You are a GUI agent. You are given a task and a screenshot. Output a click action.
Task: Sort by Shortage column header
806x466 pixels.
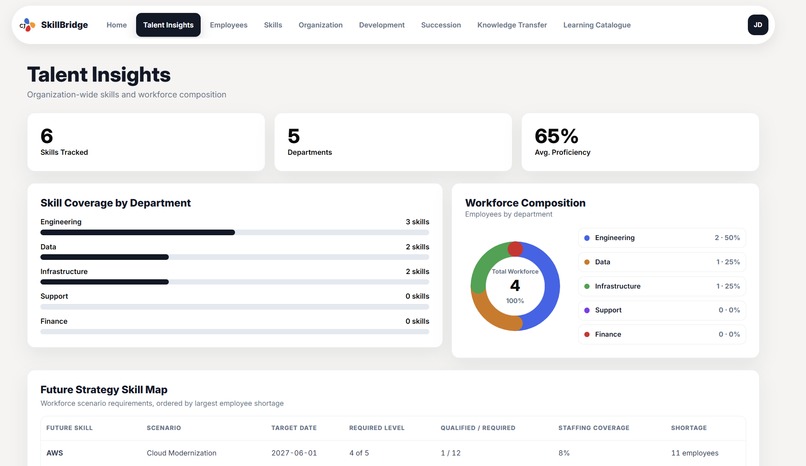pyautogui.click(x=689, y=428)
